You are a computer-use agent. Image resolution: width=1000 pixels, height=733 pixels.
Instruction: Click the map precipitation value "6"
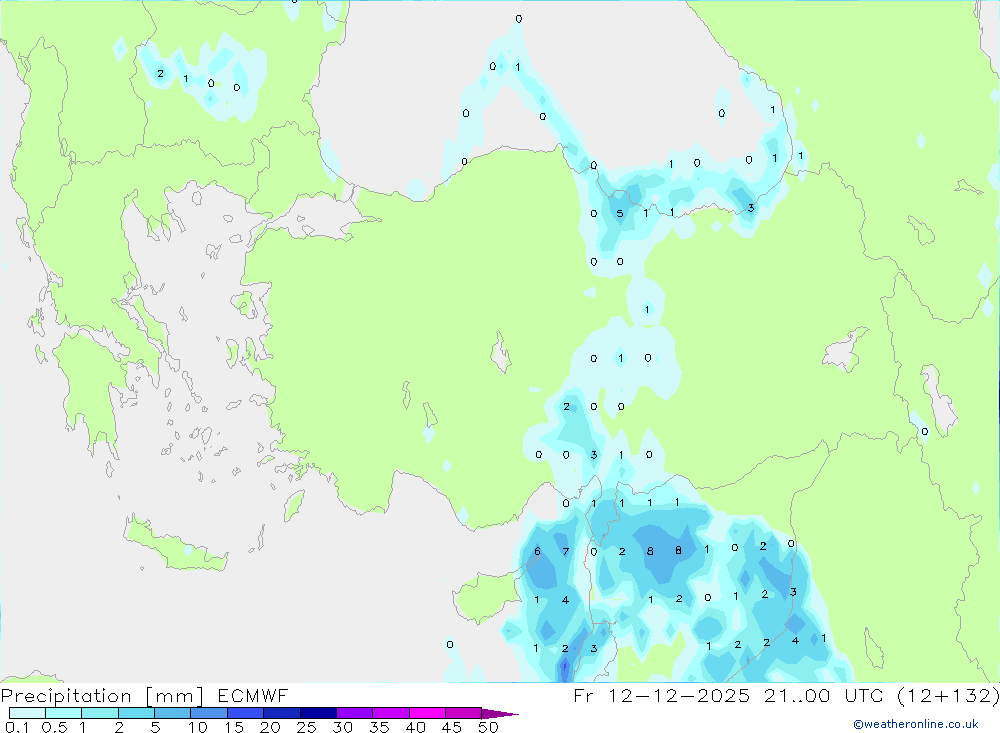(x=537, y=551)
